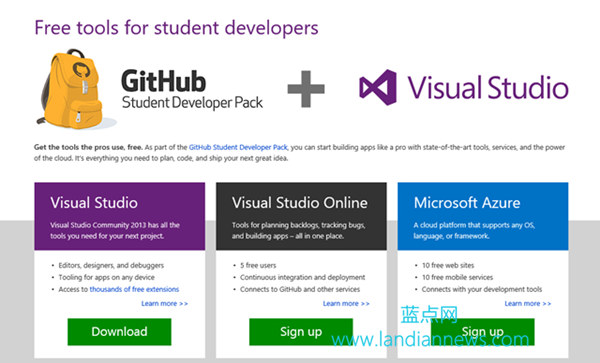Click the 5 free users bullet
The height and width of the screenshot is (363, 600).
(258, 265)
